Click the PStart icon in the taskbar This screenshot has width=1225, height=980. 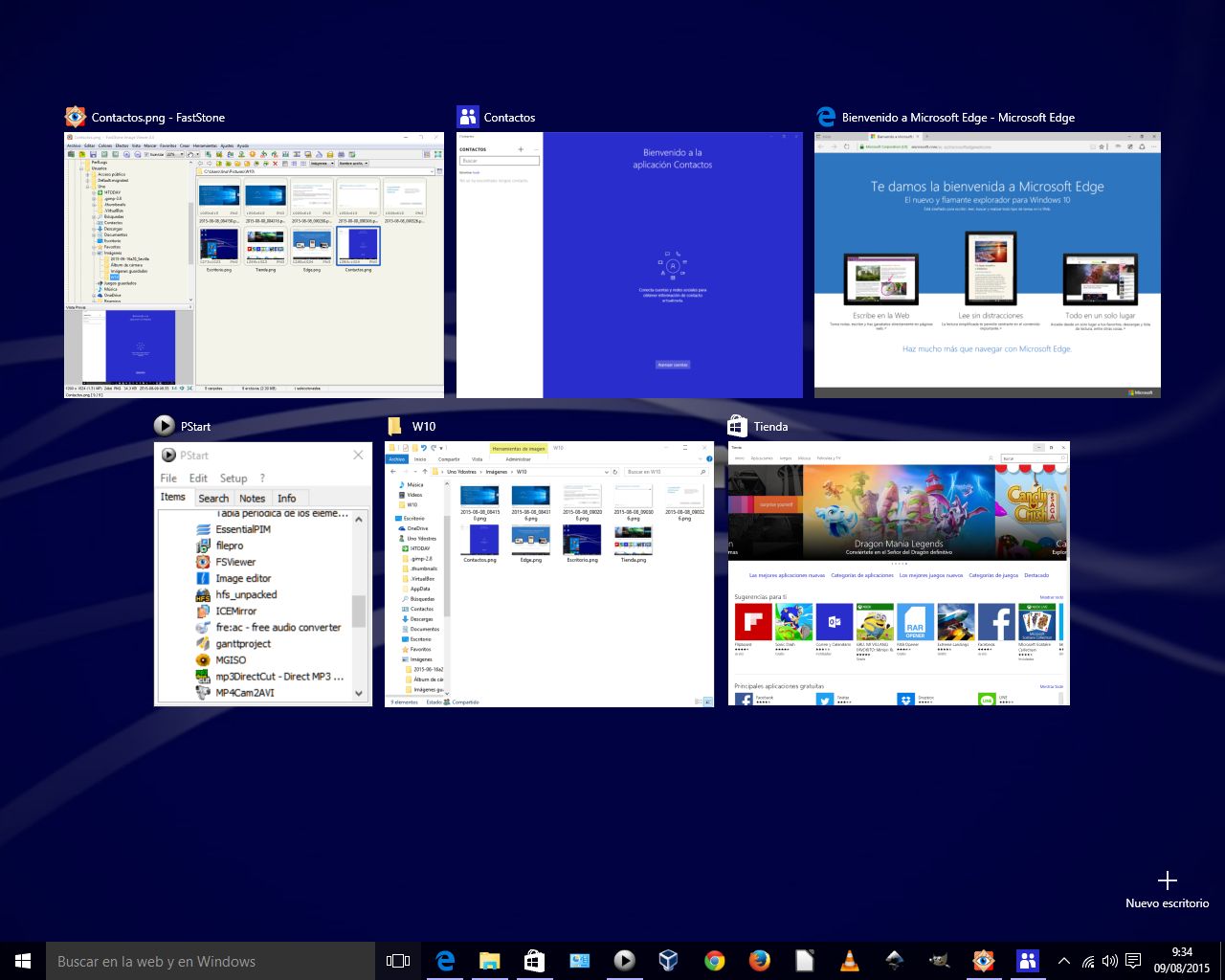[624, 961]
